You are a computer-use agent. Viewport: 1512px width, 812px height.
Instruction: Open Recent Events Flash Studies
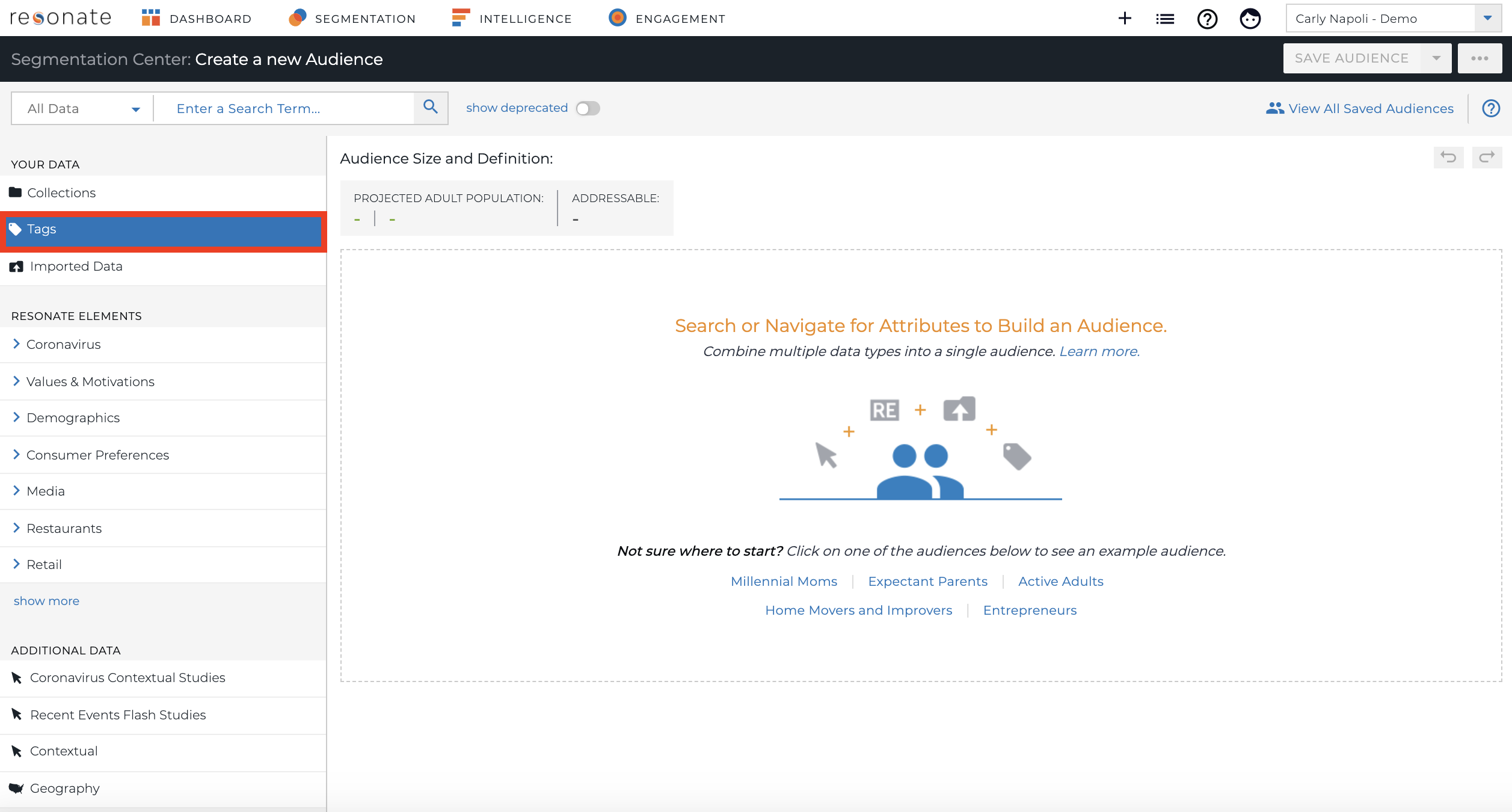[163, 715]
